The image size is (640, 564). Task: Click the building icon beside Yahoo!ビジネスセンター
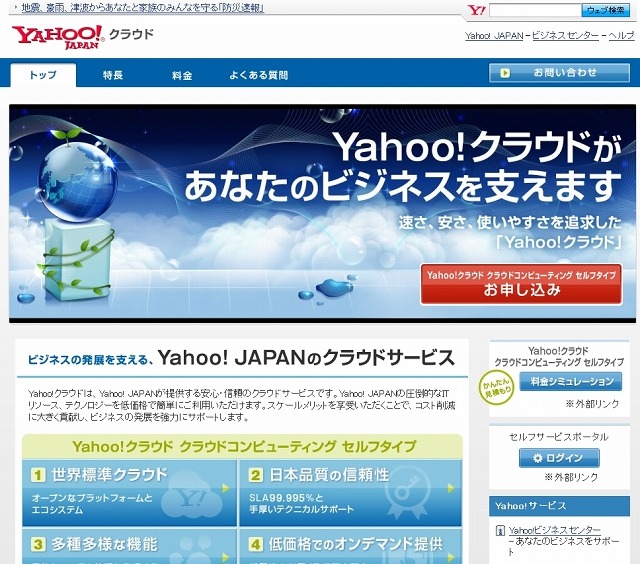pyautogui.click(x=500, y=531)
